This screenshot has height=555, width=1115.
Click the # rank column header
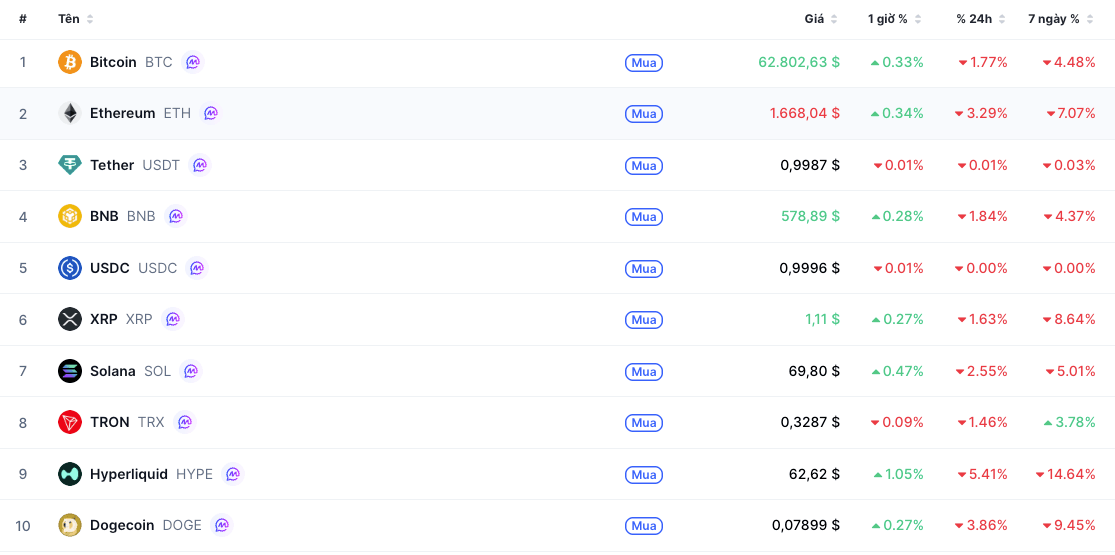(23, 19)
